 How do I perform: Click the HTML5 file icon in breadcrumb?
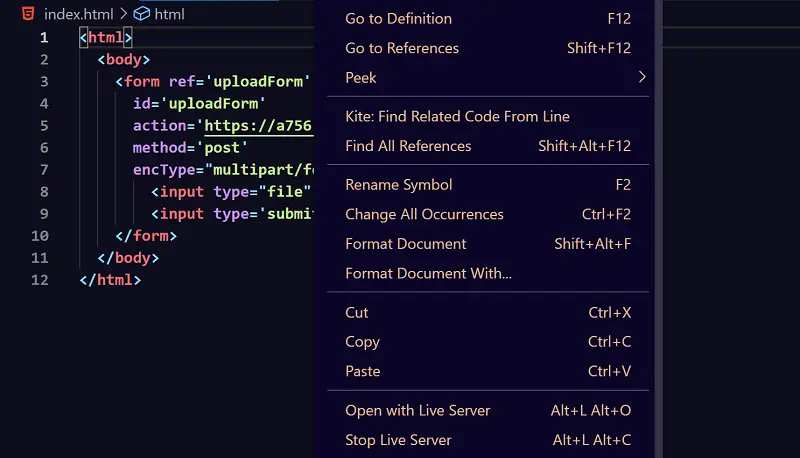[x=29, y=14]
